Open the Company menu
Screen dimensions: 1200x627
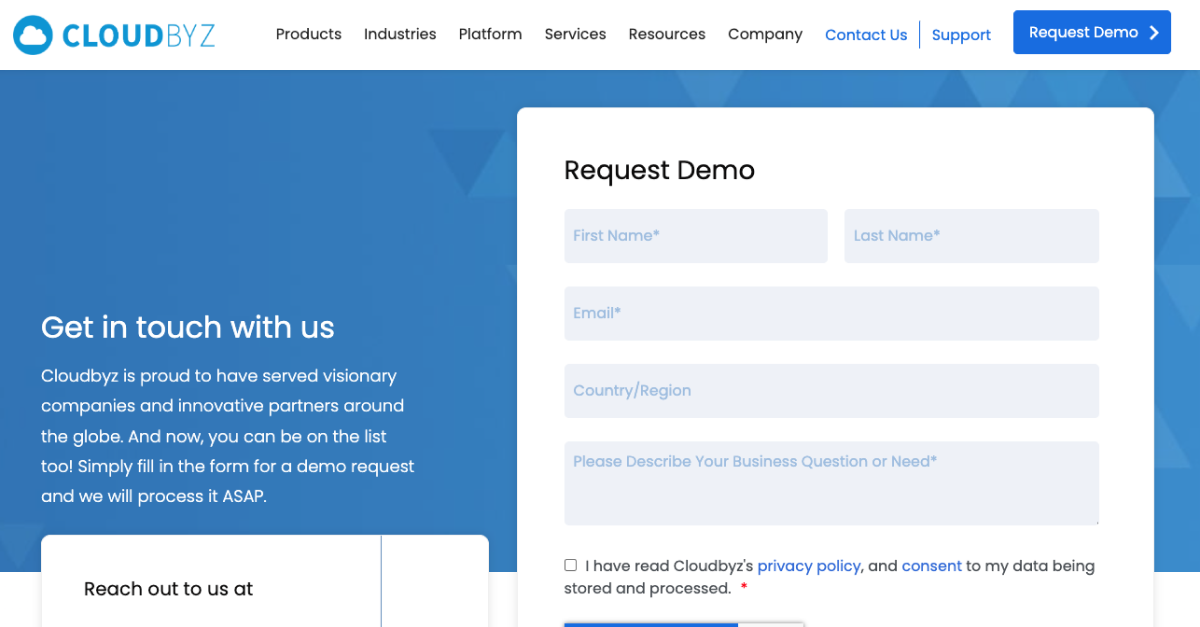pos(765,34)
